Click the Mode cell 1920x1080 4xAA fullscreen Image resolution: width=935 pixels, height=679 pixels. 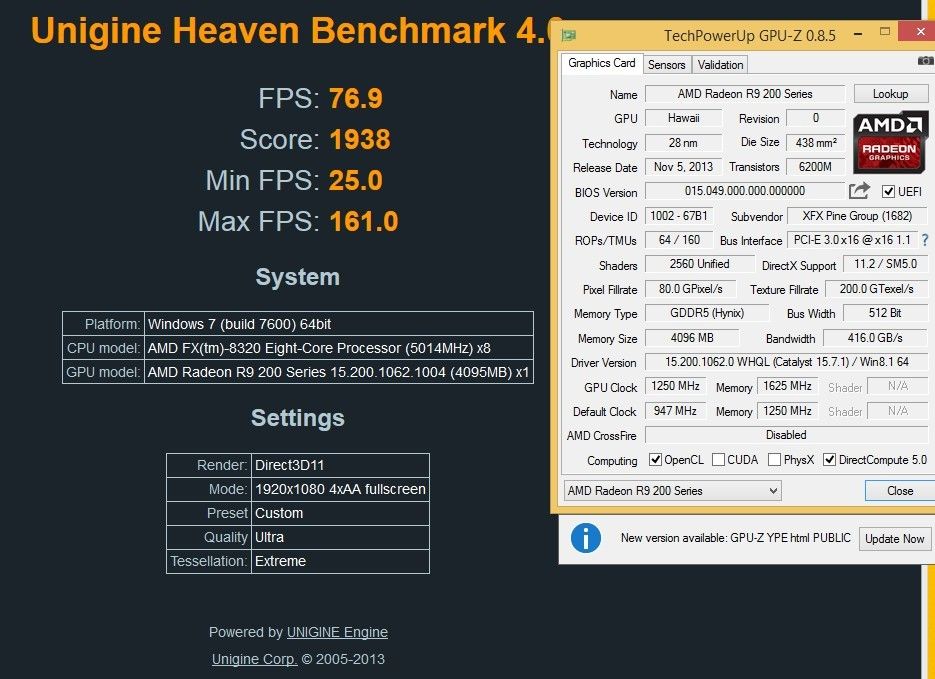pyautogui.click(x=340, y=489)
